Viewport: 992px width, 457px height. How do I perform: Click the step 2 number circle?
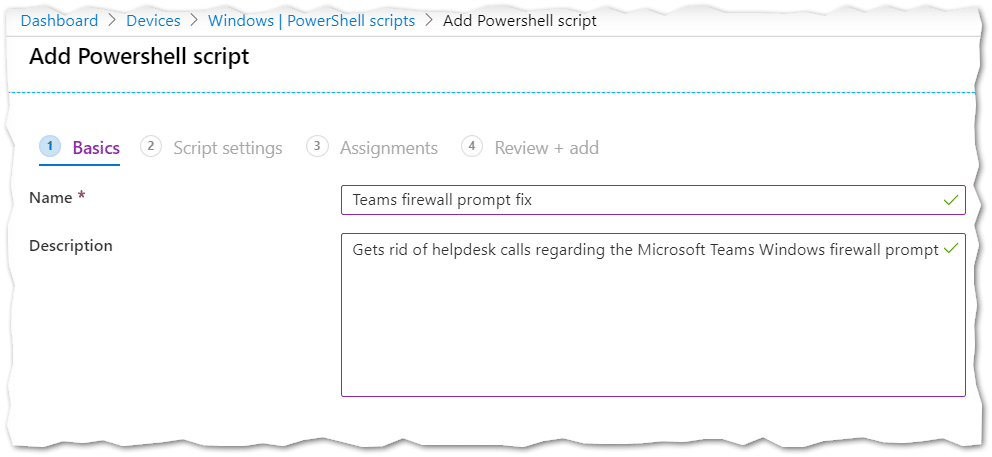tap(151, 147)
